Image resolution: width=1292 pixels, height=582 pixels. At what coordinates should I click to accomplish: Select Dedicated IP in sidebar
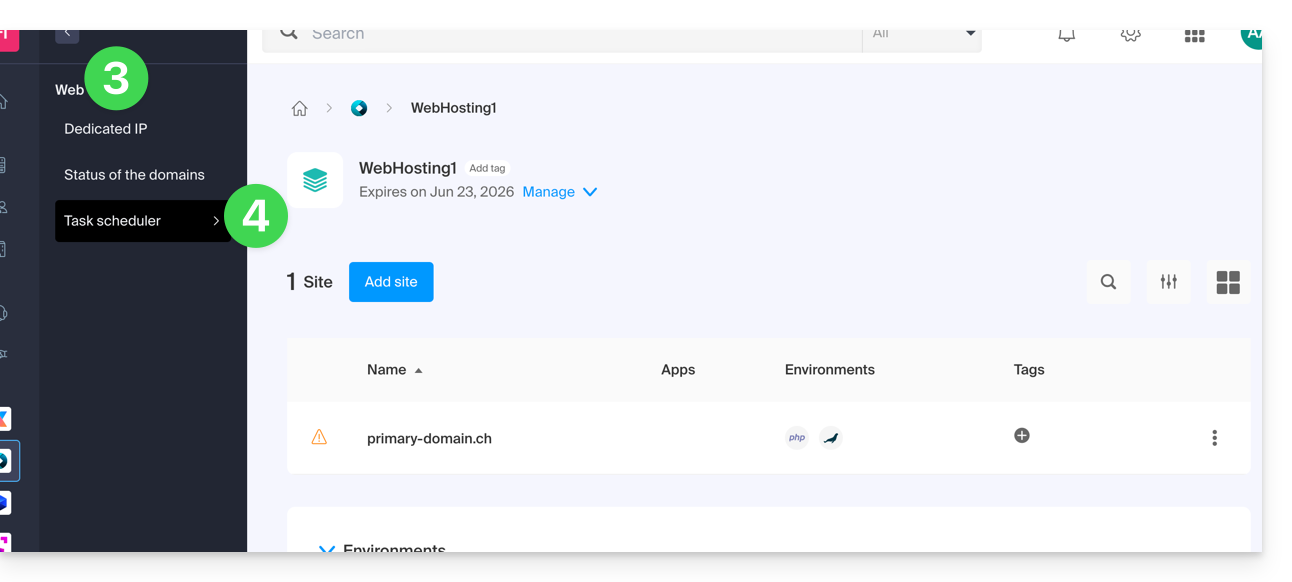pos(106,129)
